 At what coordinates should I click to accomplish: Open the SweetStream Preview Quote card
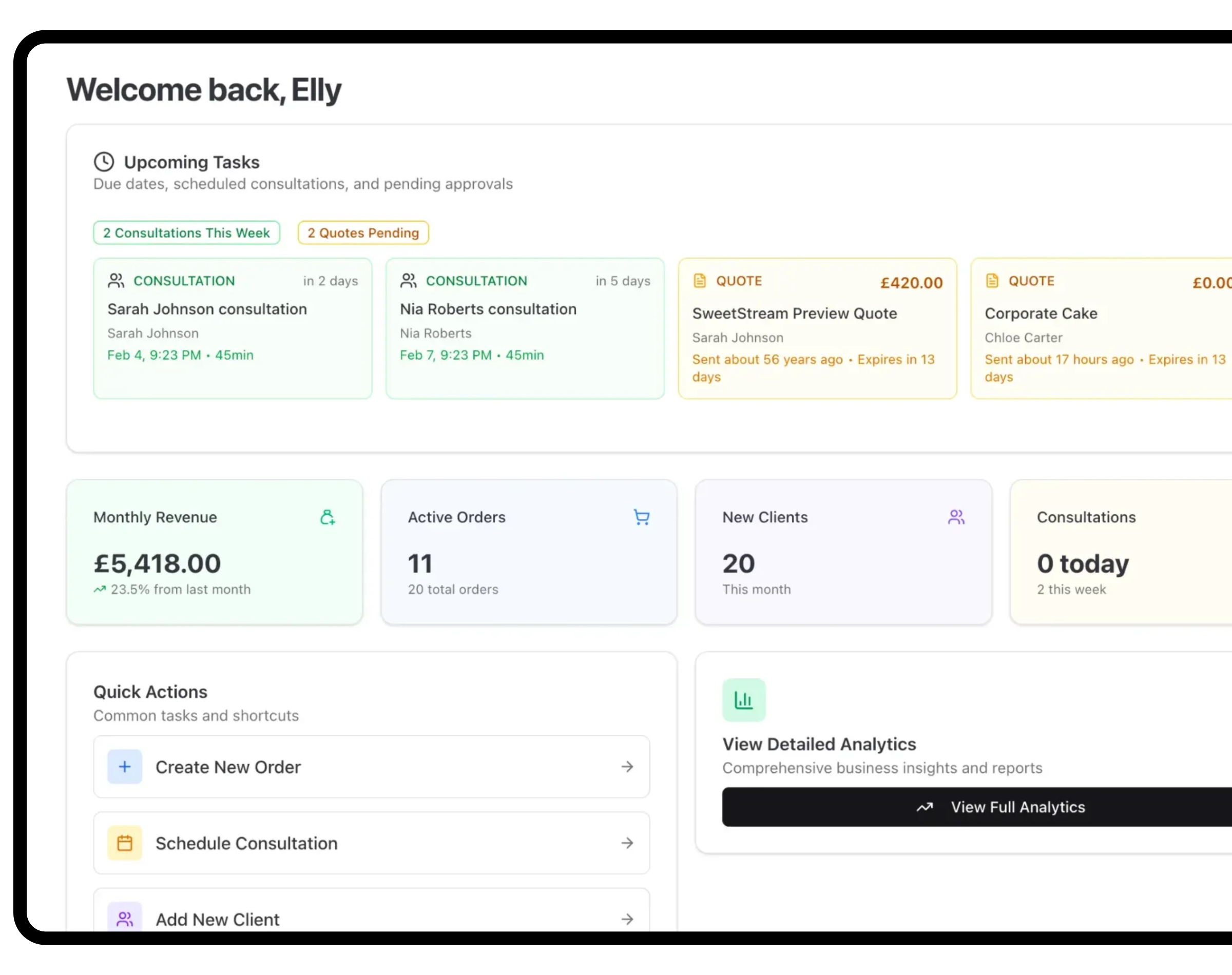click(x=817, y=328)
